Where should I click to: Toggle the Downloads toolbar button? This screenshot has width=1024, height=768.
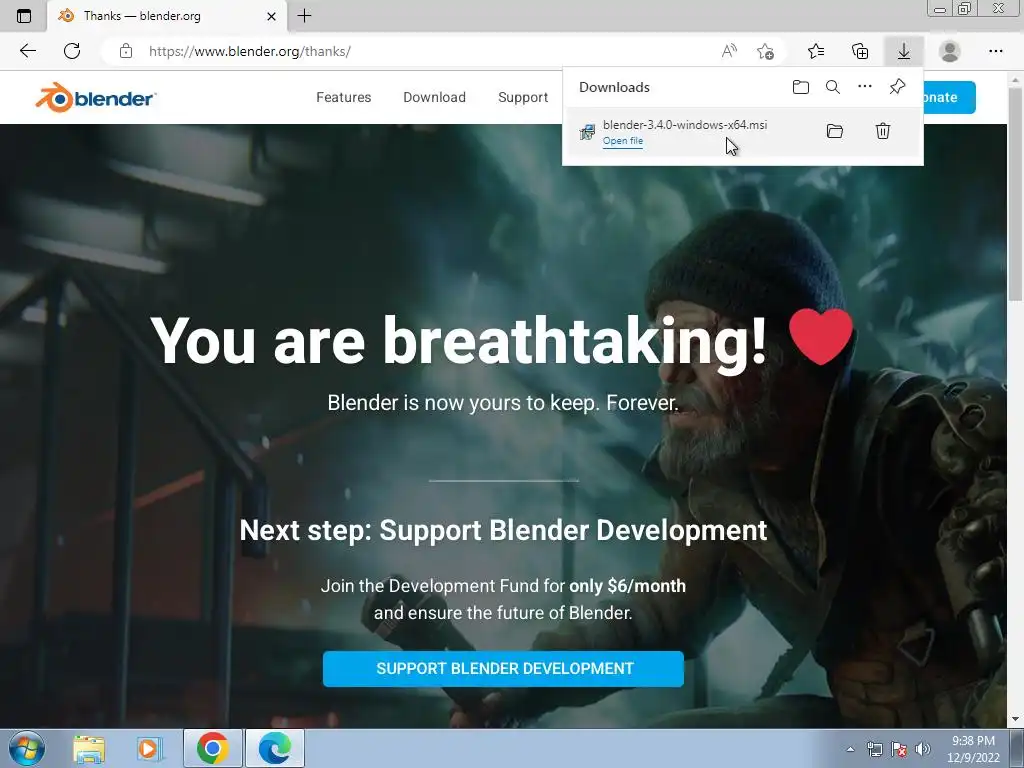[x=904, y=51]
